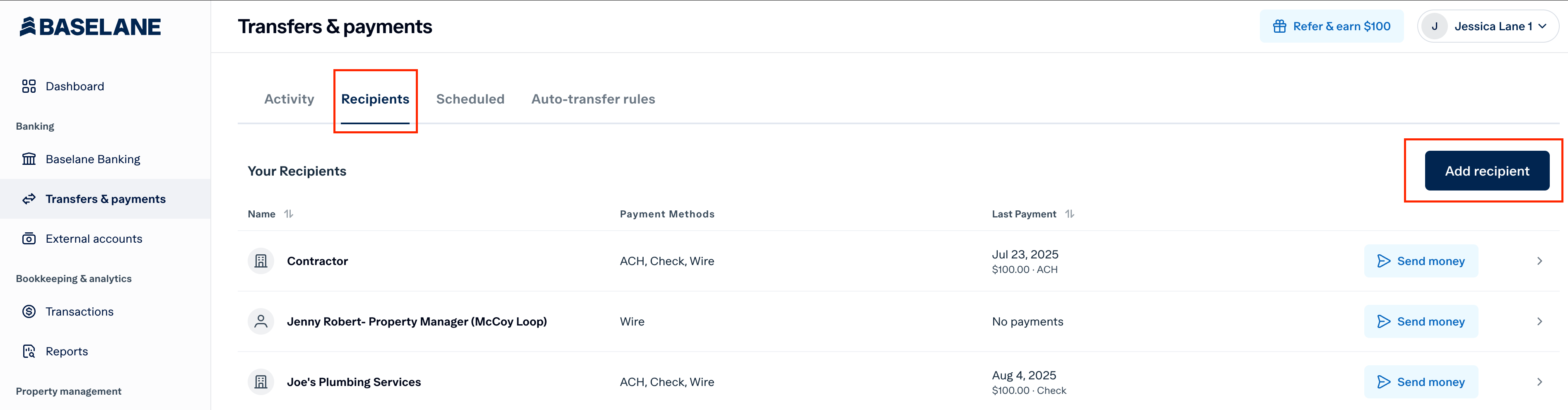
Task: Click the gift icon on Refer button
Action: 1279,26
